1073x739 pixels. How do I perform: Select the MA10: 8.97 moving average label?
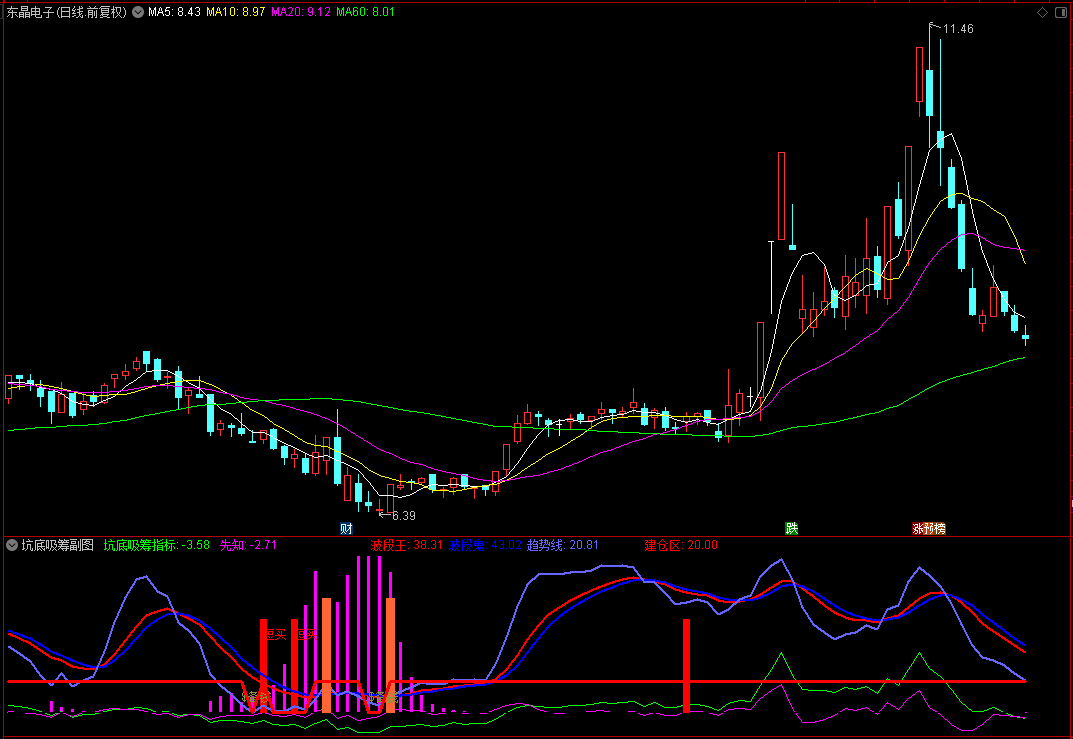coord(235,12)
